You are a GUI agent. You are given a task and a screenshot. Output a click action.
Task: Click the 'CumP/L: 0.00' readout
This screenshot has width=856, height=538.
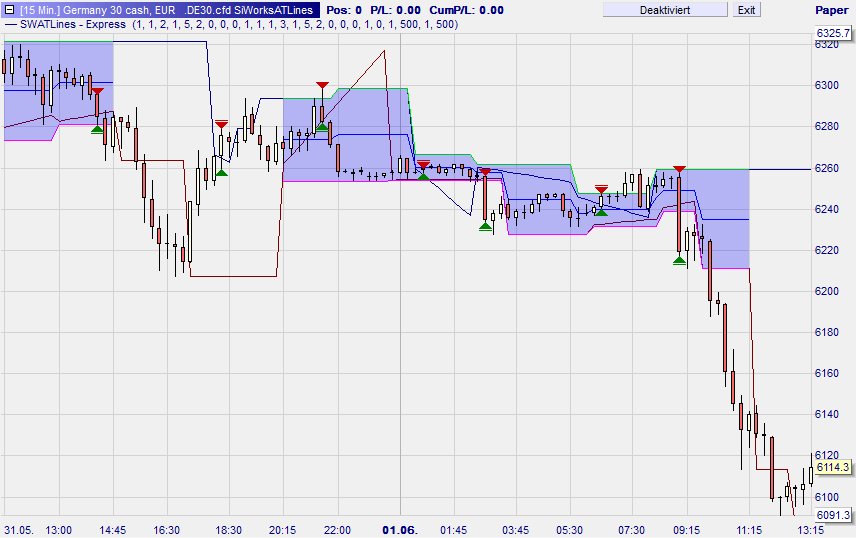click(467, 10)
